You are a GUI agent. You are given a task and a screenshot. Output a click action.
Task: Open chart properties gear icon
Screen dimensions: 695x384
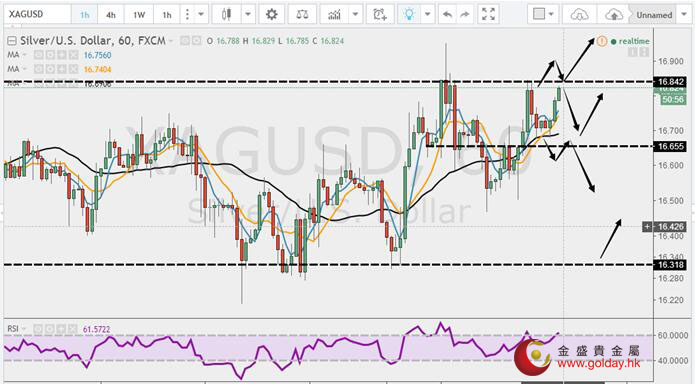pos(271,15)
